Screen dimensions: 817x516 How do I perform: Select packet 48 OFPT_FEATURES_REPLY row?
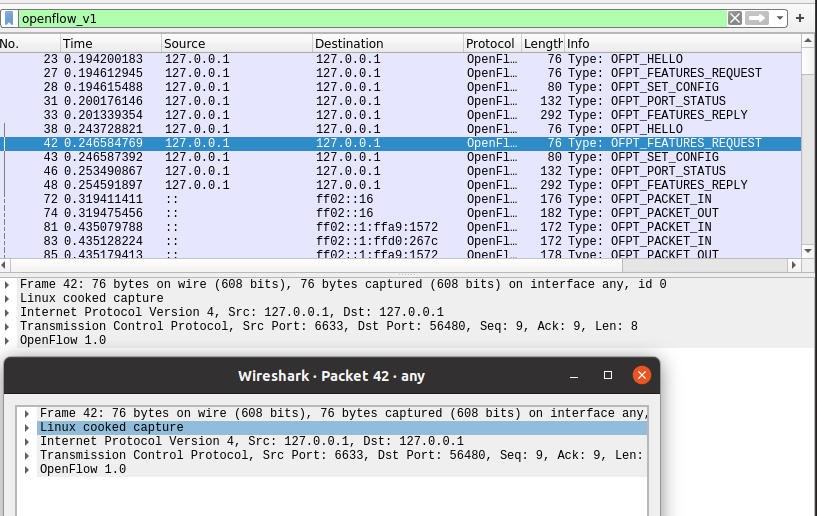pos(400,186)
